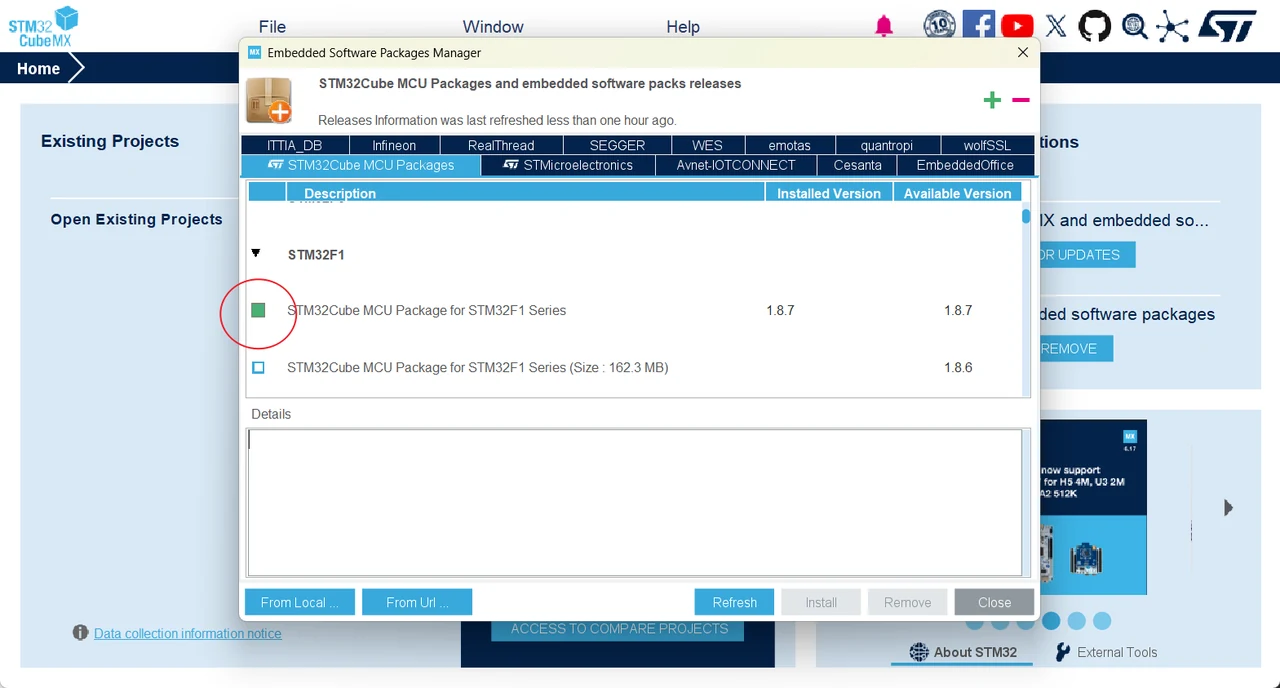Click the pink minus collapse-all icon
This screenshot has height=688, width=1280.
(x=1021, y=99)
